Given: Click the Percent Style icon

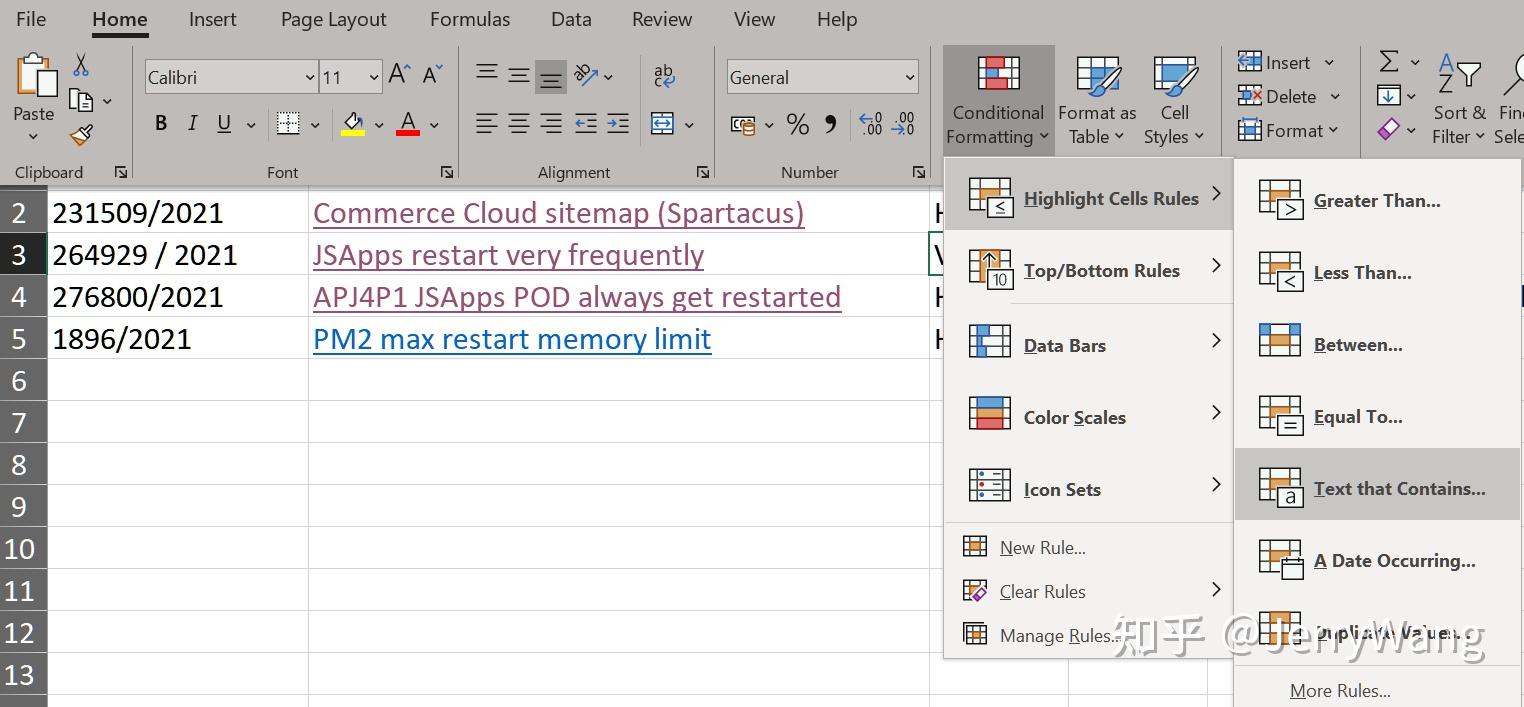Looking at the screenshot, I should pyautogui.click(x=797, y=123).
